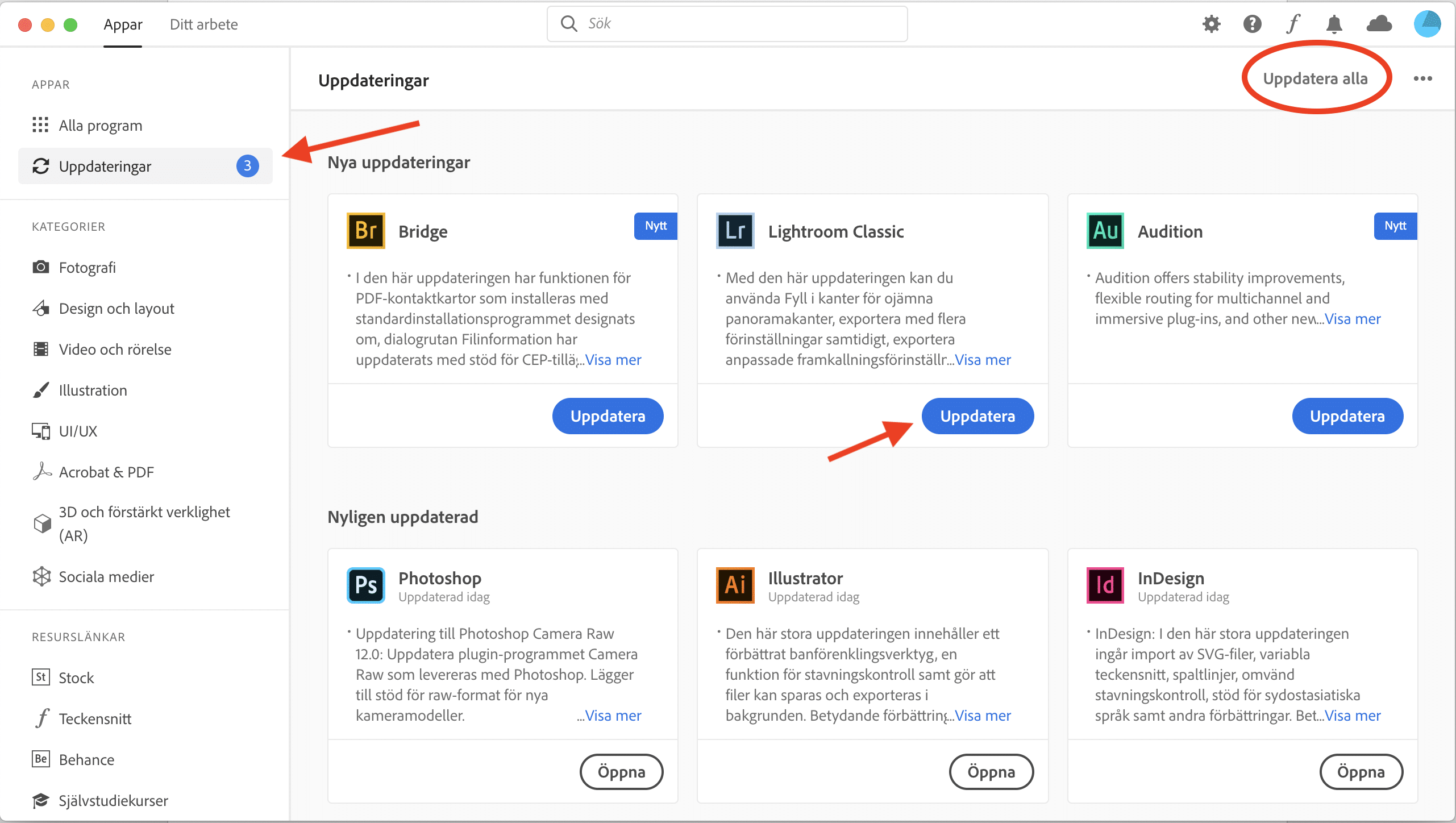
Task: Update Audition with Uppdatera button
Action: 1347,416
